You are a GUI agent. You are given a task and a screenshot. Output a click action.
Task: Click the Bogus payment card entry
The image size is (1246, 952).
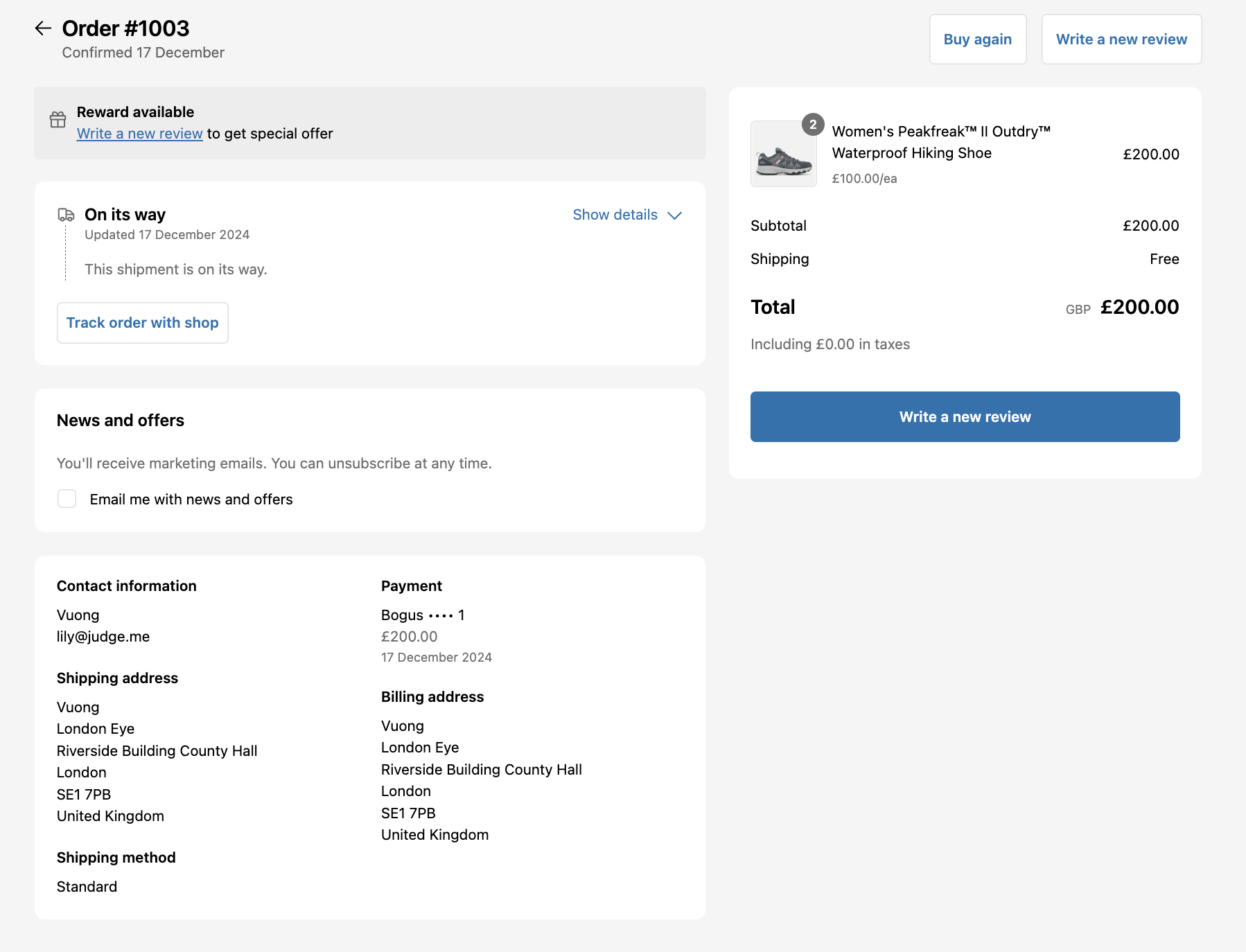pos(422,615)
